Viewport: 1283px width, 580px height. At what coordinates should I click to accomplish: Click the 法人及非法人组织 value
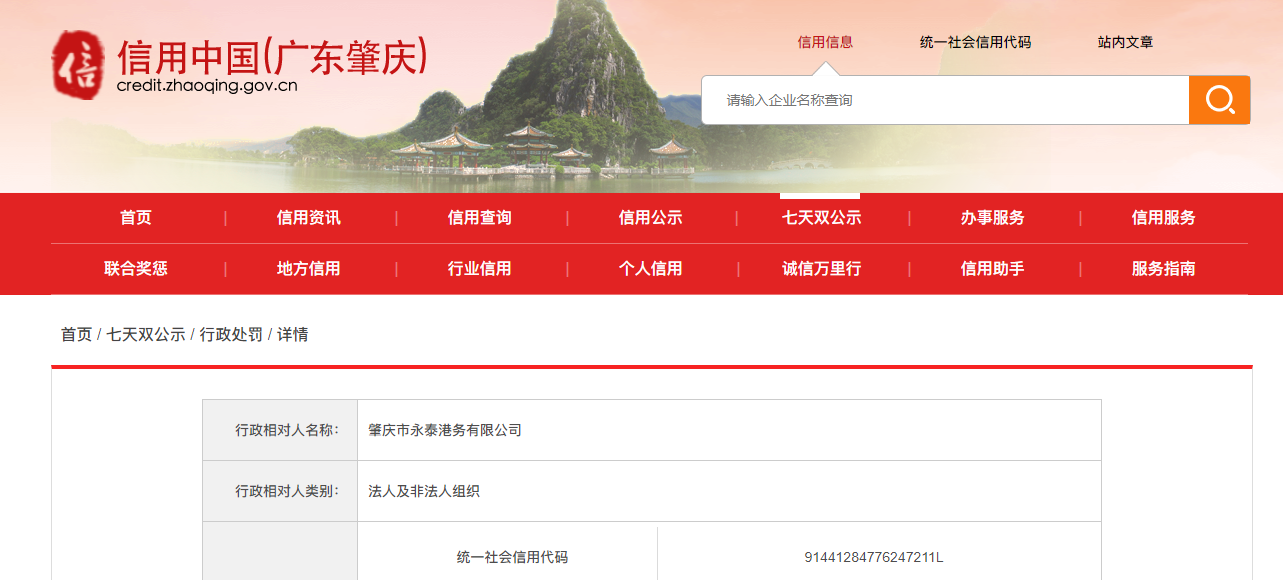[424, 492]
